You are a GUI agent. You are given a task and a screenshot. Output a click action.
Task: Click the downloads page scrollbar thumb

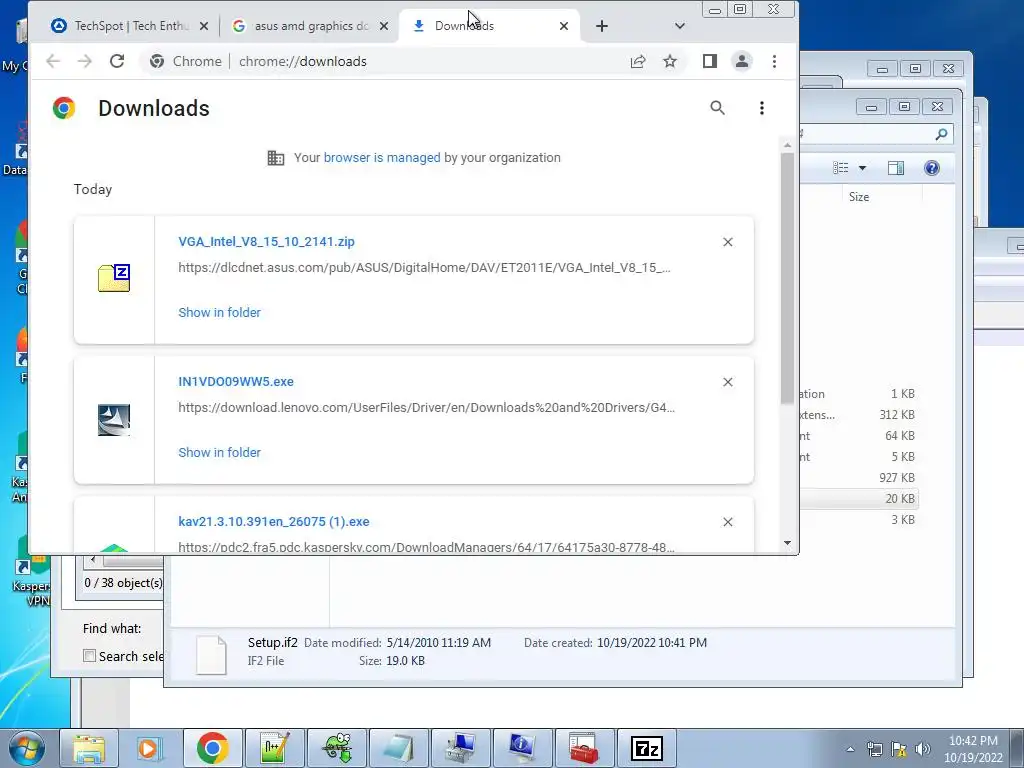[787, 278]
